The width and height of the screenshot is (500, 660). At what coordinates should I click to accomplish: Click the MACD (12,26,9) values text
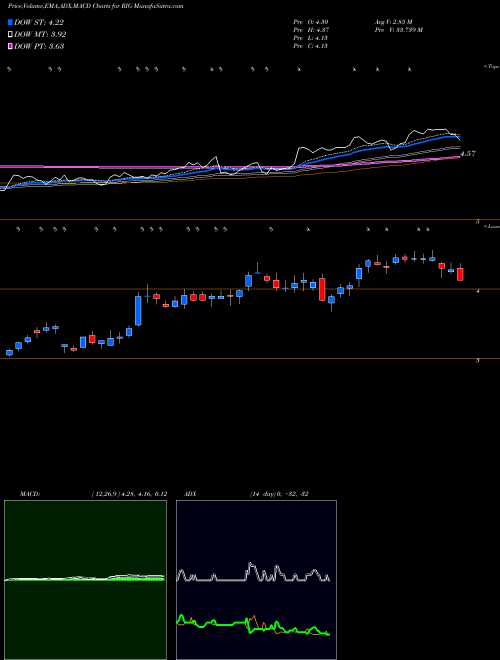pos(129,494)
